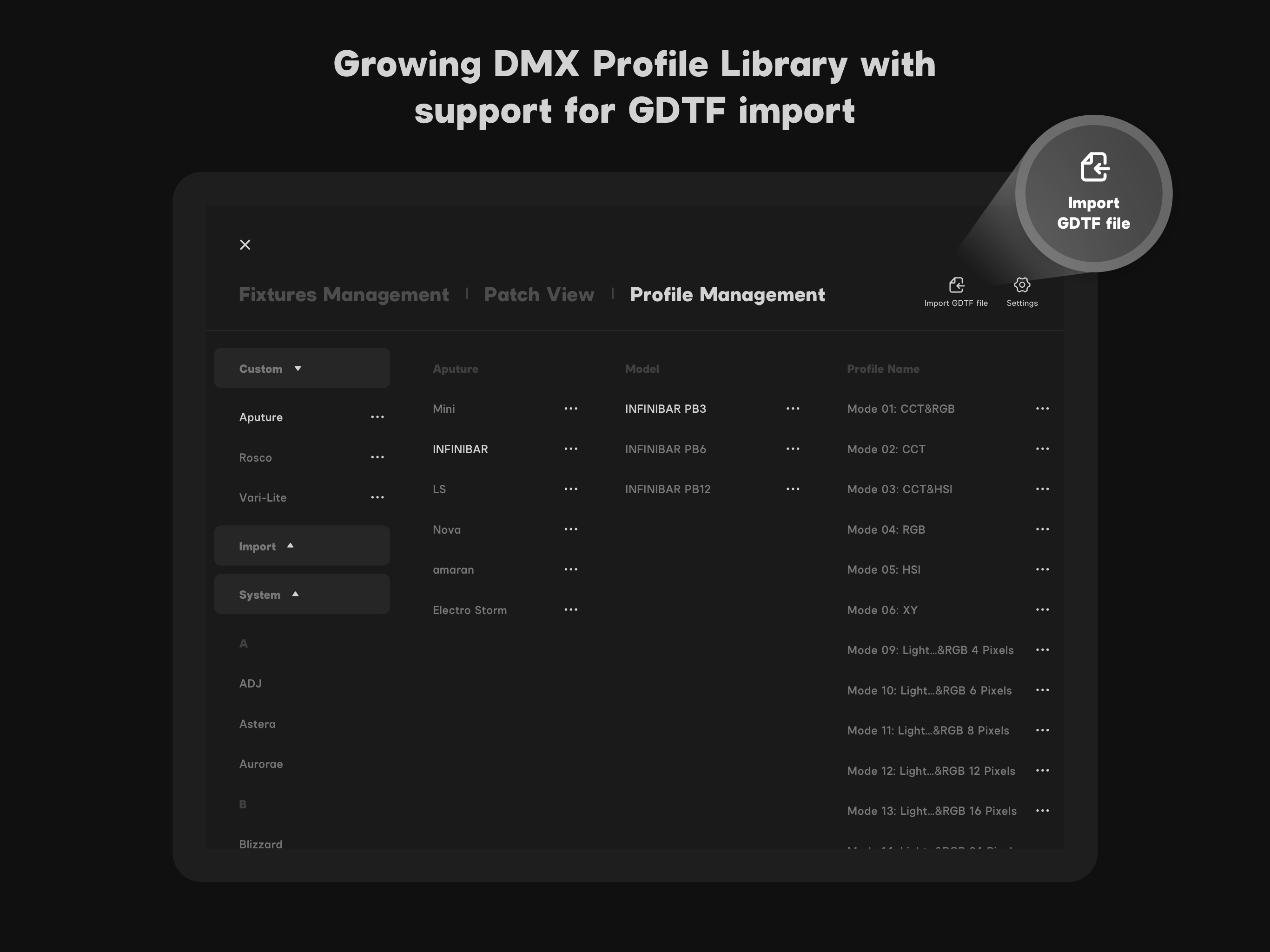Open more options for Mini series
1270x952 pixels.
tap(571, 409)
